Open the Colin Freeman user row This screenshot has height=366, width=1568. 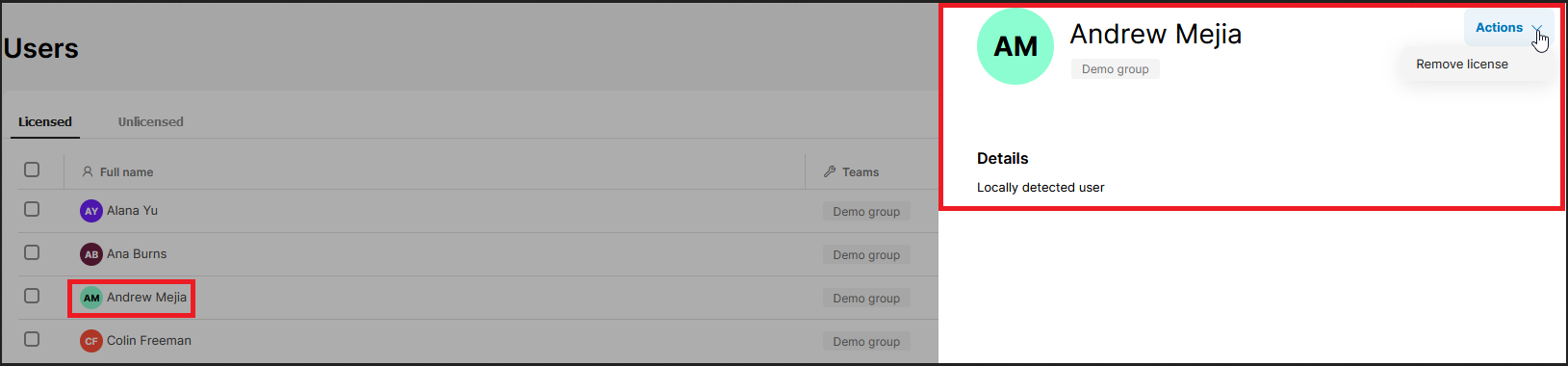point(478,341)
